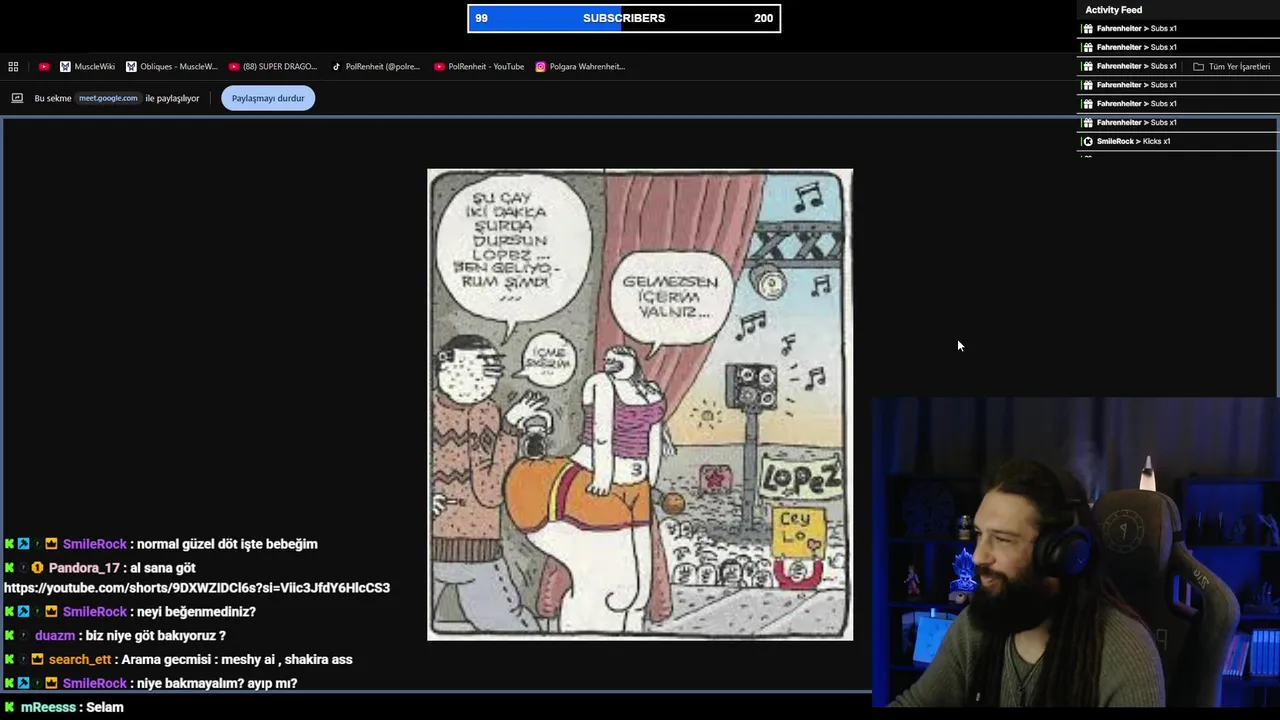Click username Pandora_17 in chat

pos(84,568)
